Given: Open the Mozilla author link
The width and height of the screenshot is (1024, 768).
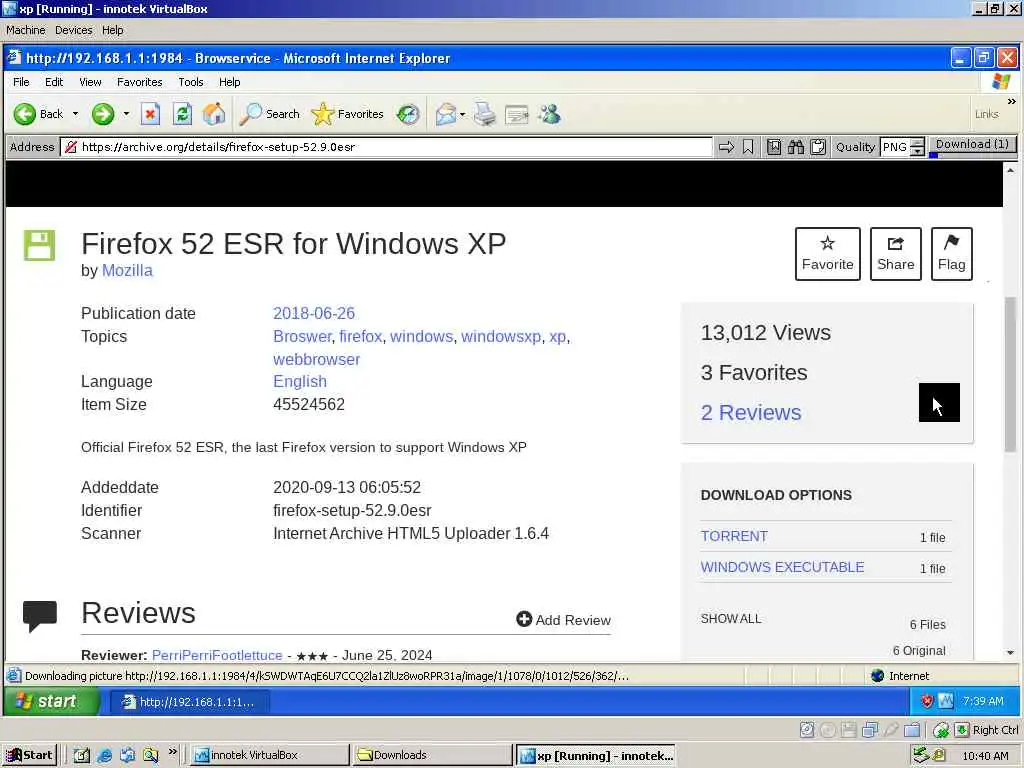Looking at the screenshot, I should click(x=127, y=270).
